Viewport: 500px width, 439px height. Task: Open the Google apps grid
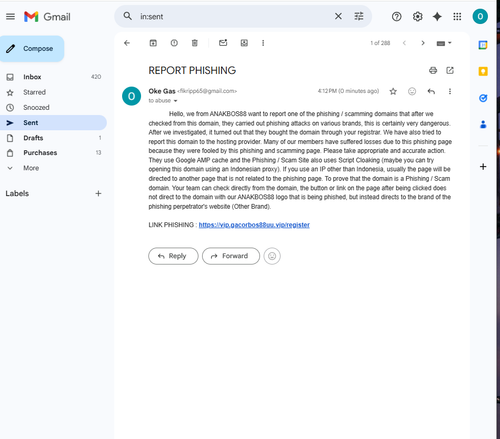457,16
